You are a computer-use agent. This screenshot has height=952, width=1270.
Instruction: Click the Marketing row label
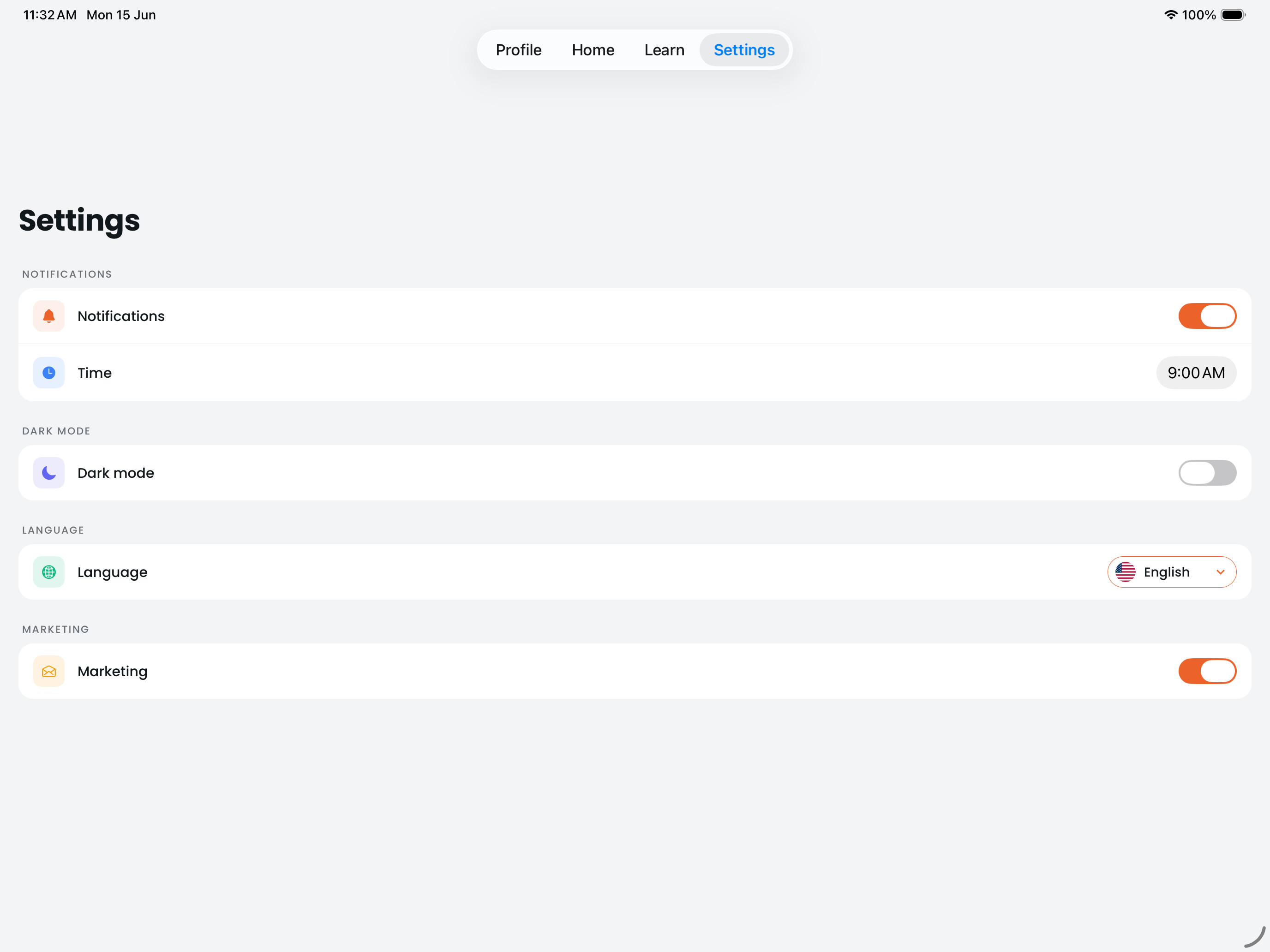[x=113, y=672]
